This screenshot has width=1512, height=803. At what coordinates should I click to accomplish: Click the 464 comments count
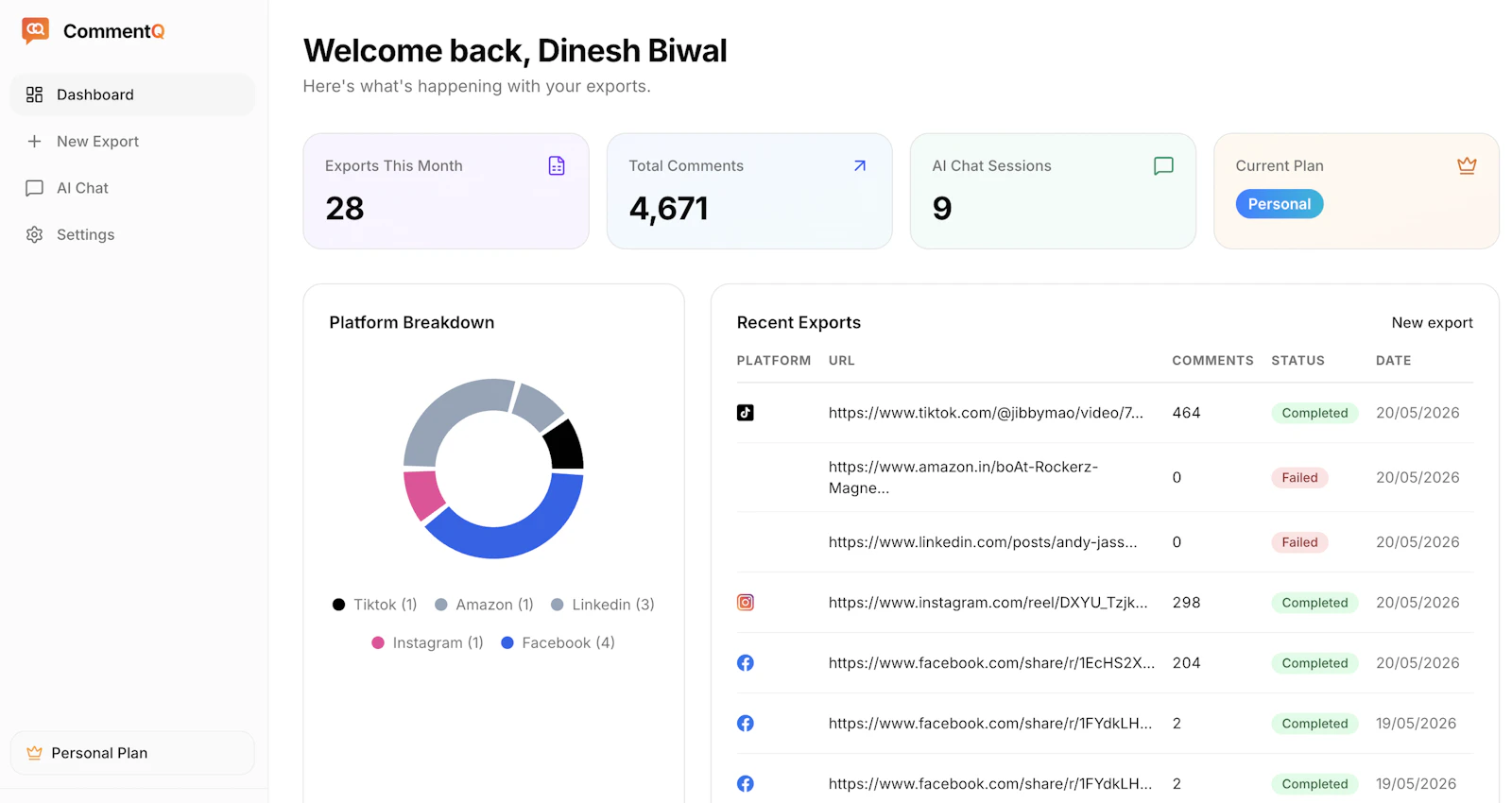click(x=1186, y=413)
